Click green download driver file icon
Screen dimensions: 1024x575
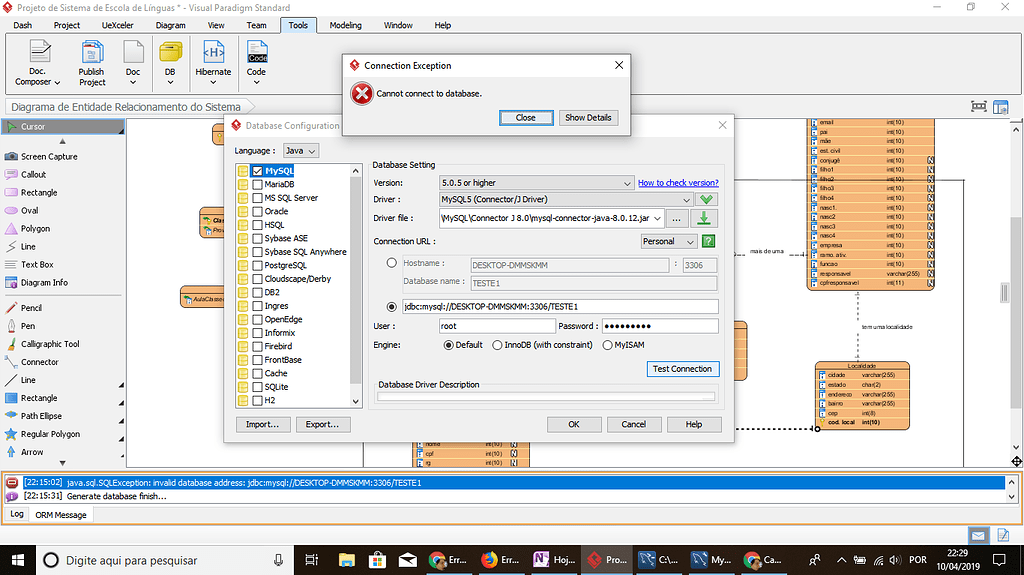[x=704, y=218]
